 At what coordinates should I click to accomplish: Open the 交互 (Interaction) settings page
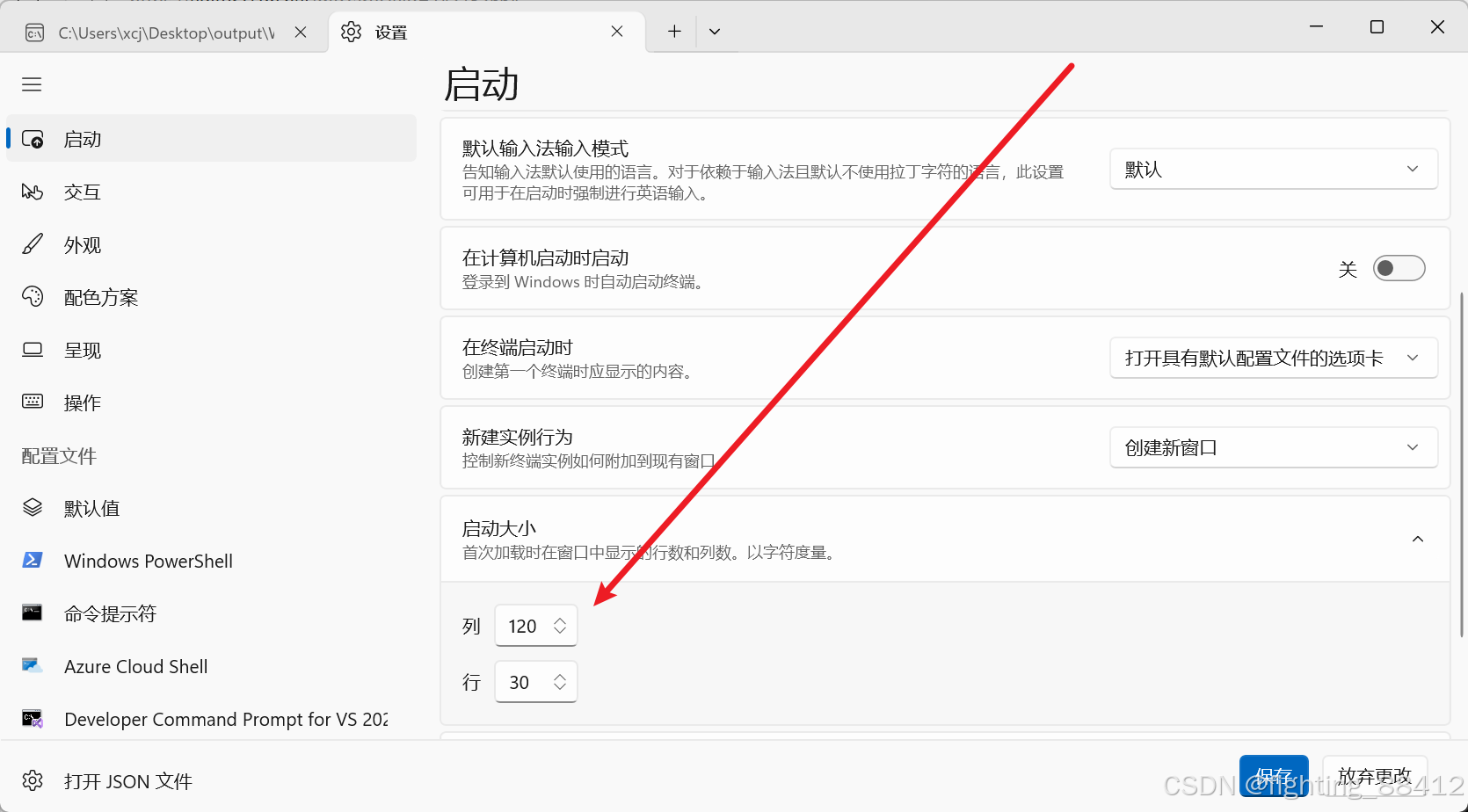pyautogui.click(x=84, y=192)
